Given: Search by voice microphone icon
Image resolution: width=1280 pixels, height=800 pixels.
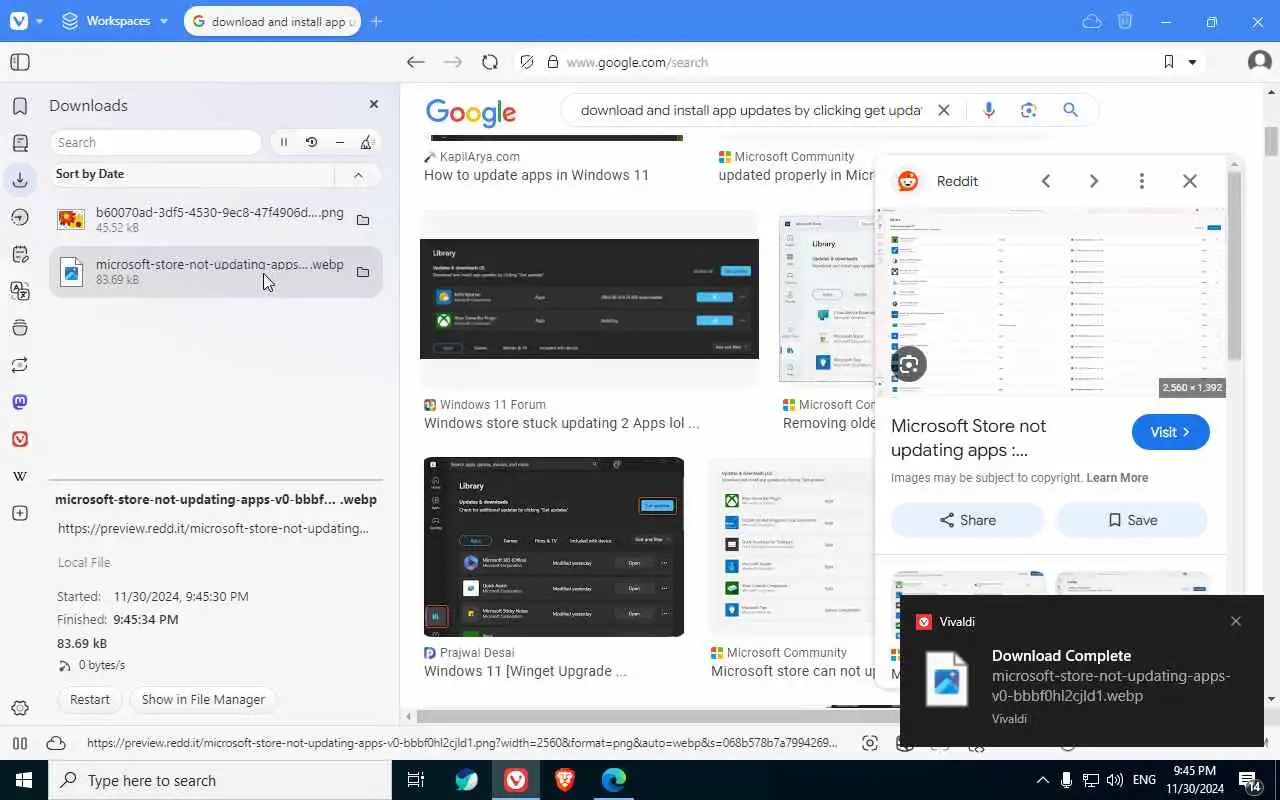Looking at the screenshot, I should click(989, 110).
